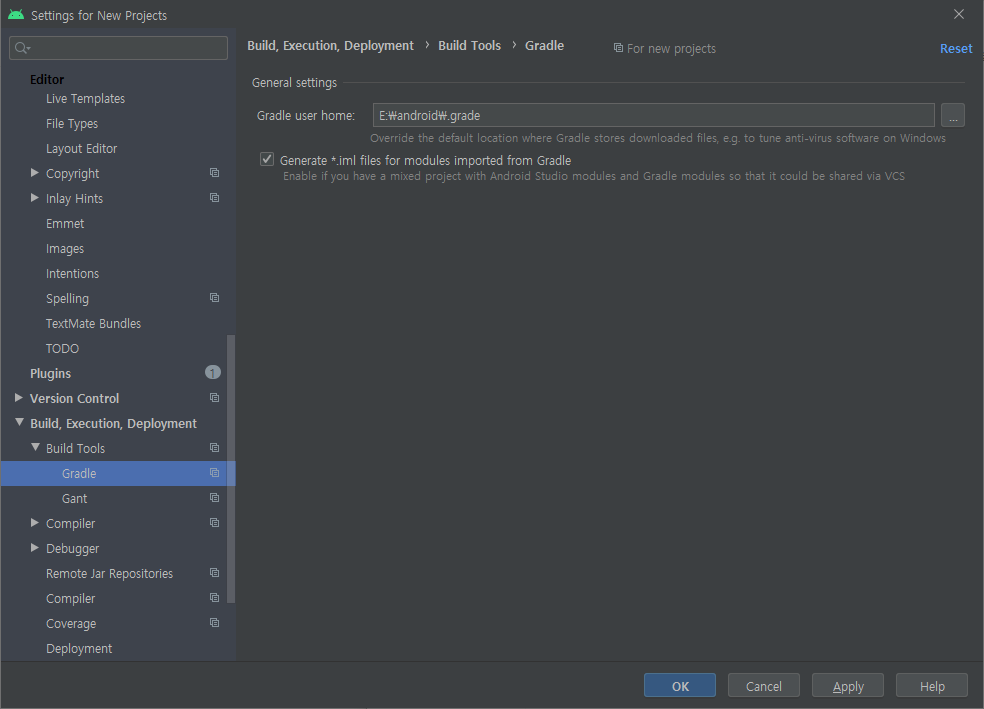Toggle Generate *.iml files checkbox
984x709 pixels.
[x=267, y=159]
